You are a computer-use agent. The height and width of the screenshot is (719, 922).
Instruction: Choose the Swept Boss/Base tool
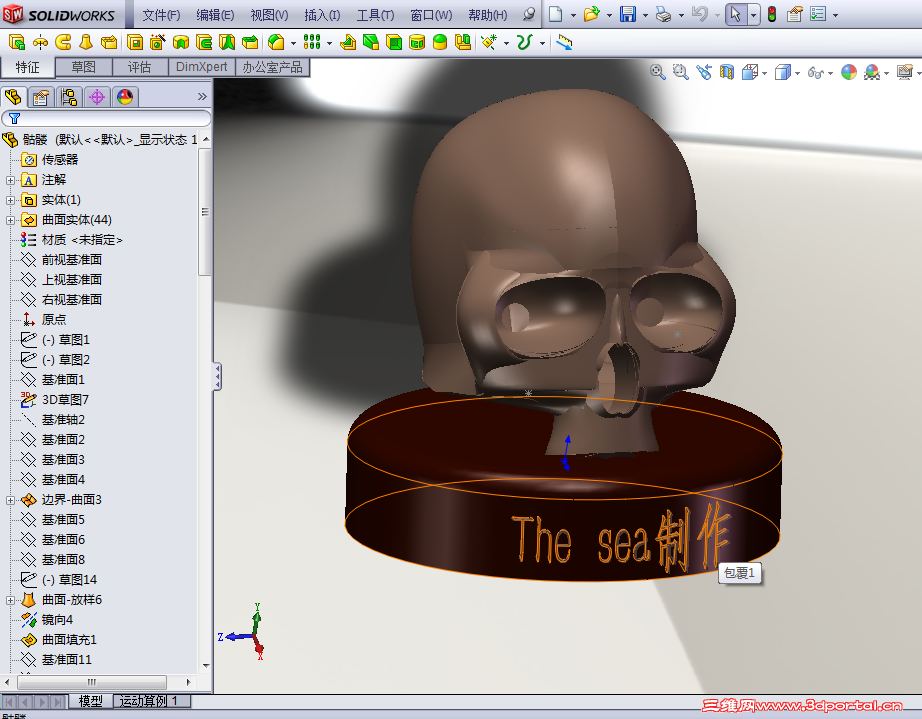click(63, 42)
